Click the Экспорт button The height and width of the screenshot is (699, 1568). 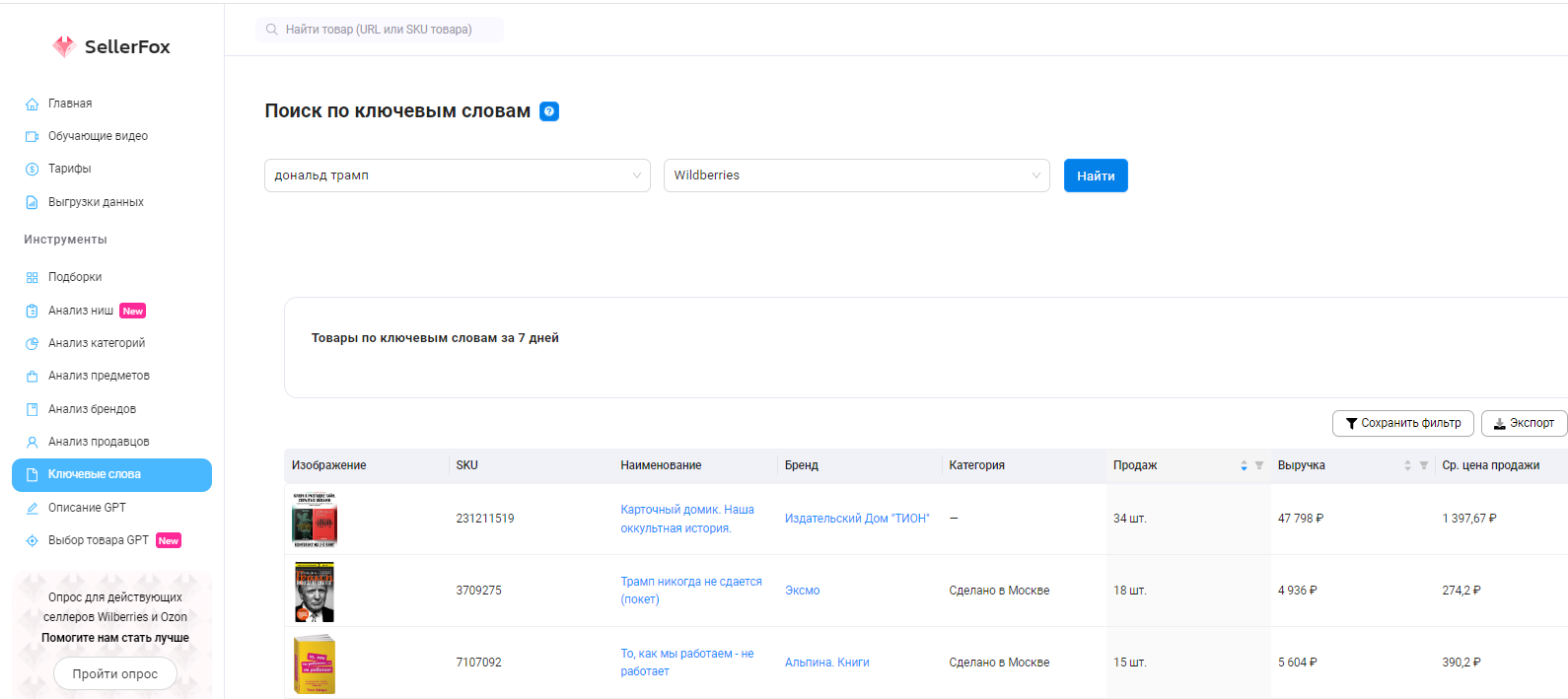(x=1524, y=423)
